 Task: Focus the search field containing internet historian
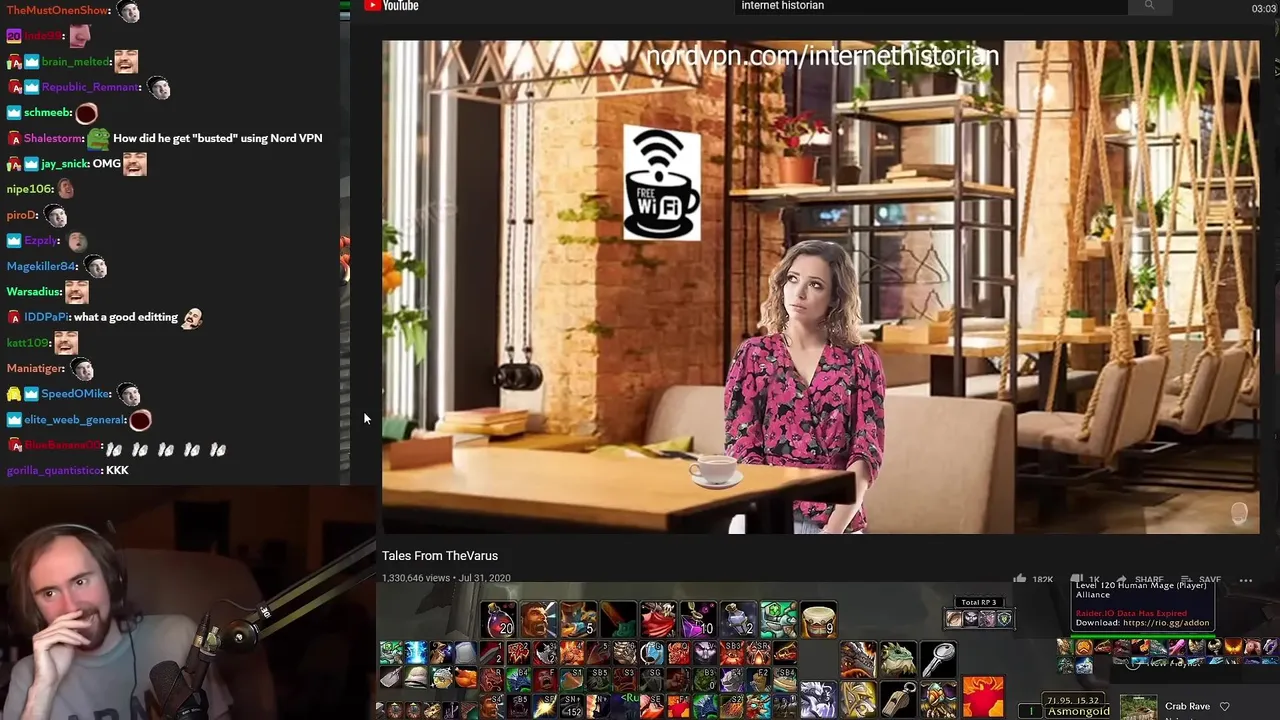[x=931, y=6]
